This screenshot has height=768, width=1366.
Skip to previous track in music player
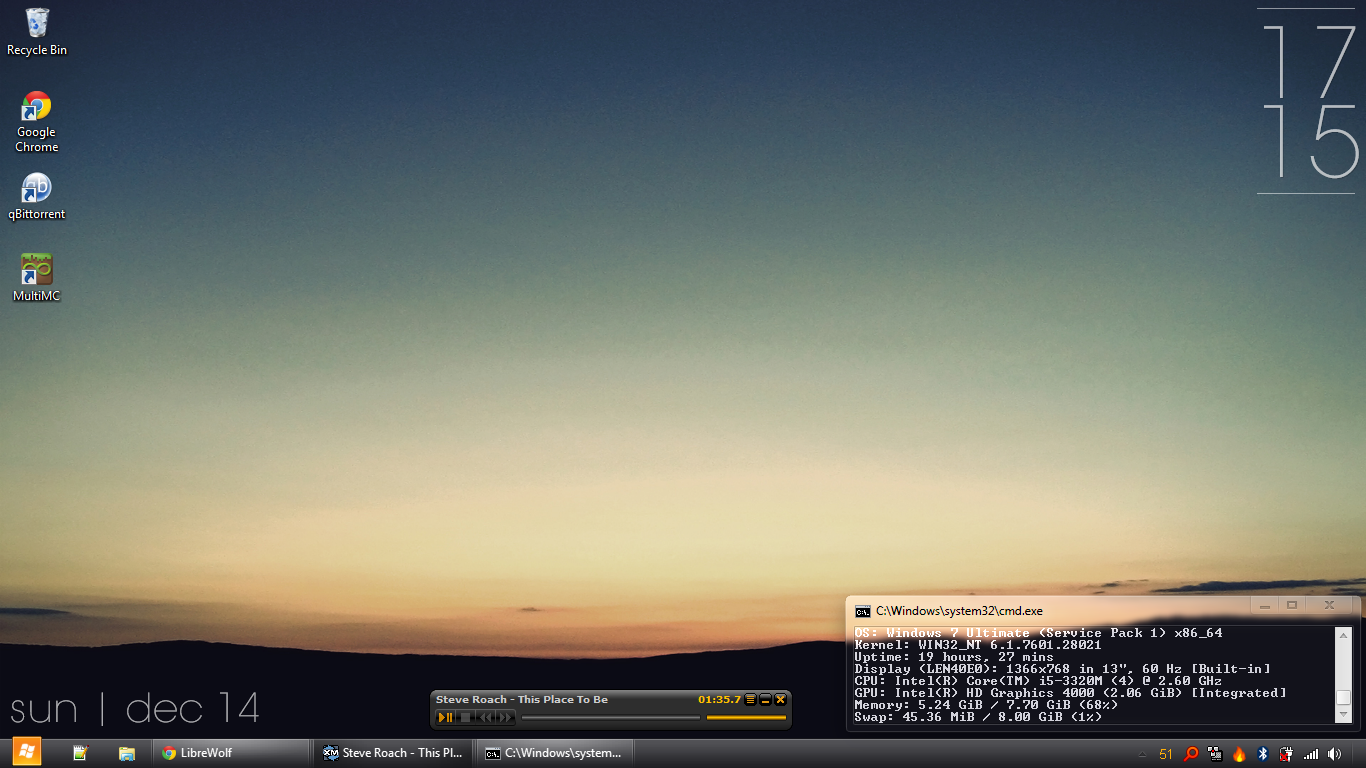[485, 717]
